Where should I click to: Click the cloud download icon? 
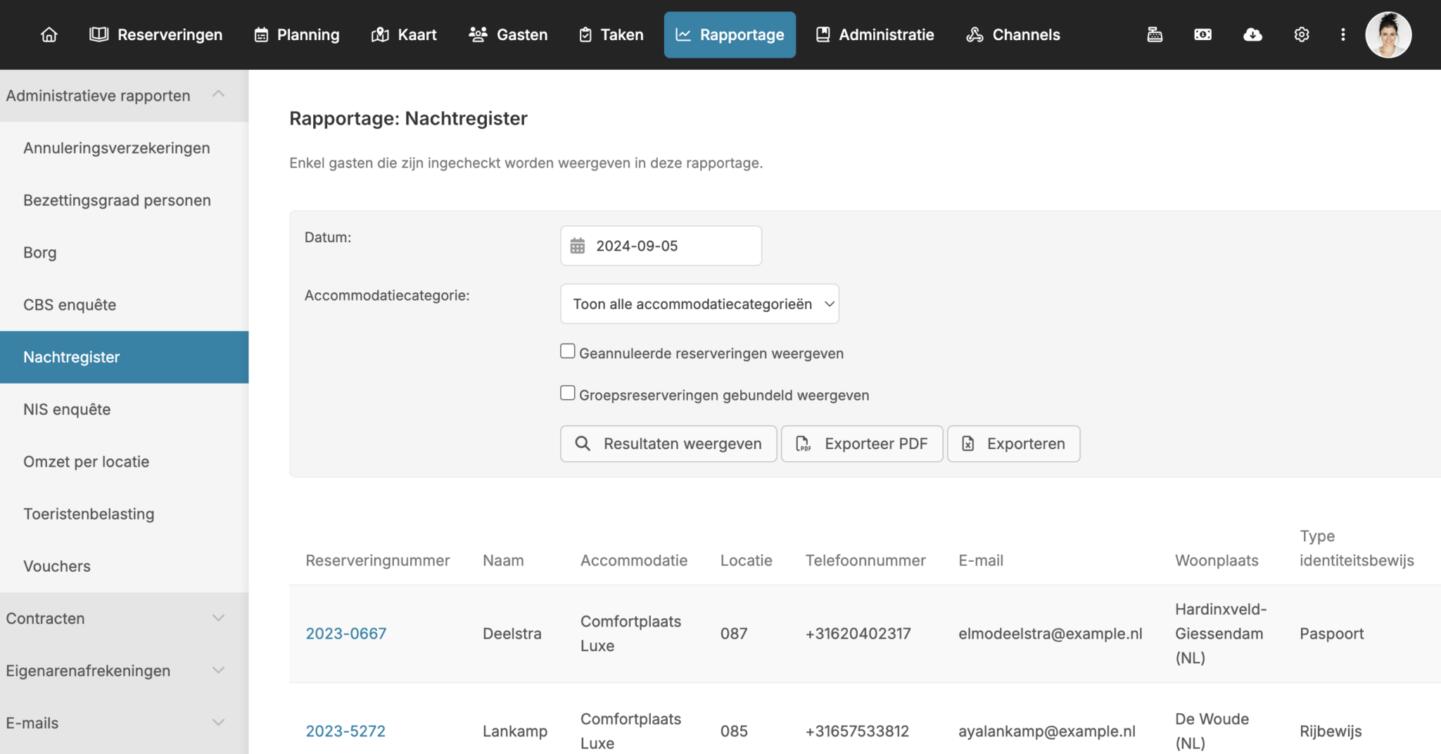tap(1252, 35)
